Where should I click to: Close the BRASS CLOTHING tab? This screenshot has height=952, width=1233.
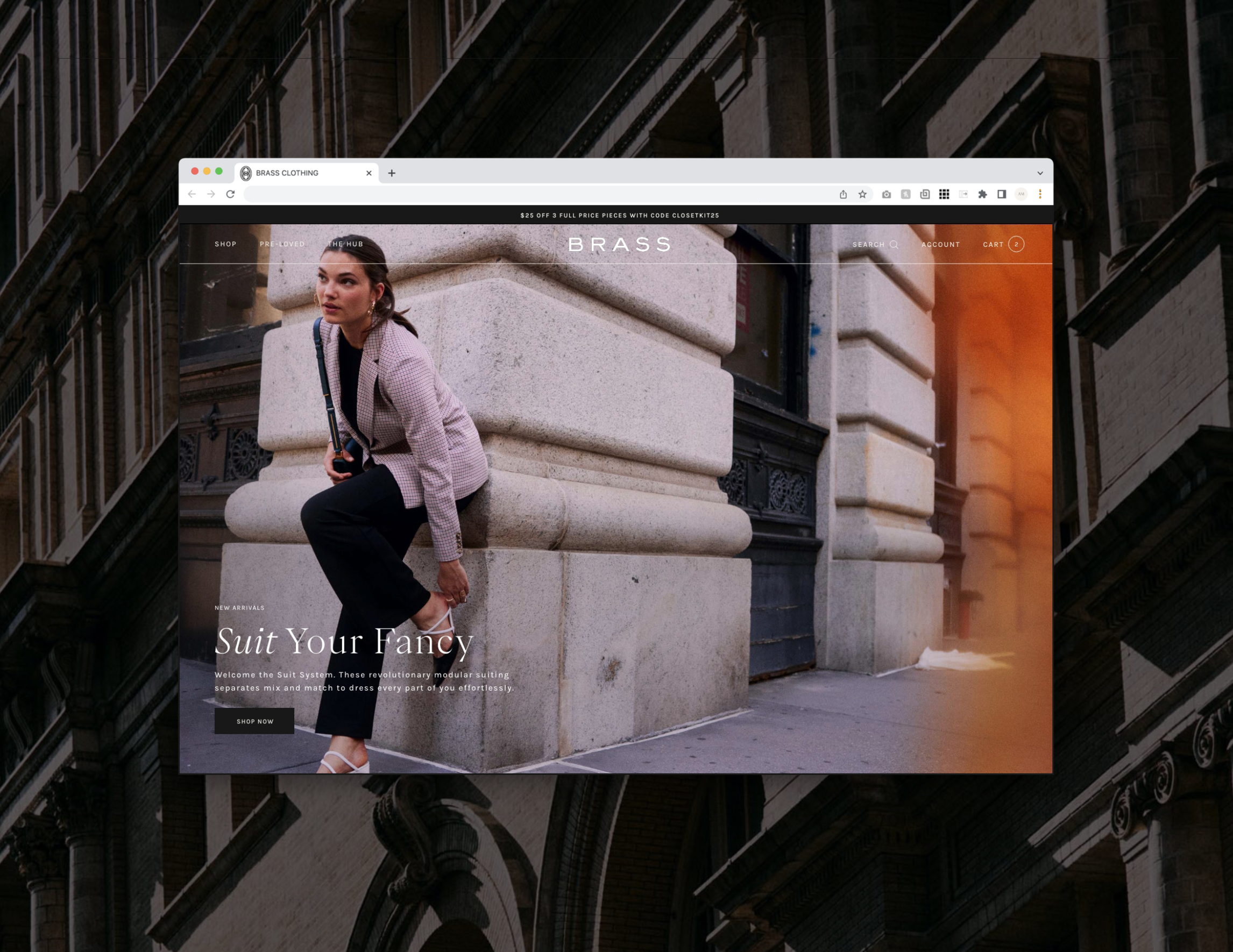pyautogui.click(x=369, y=173)
